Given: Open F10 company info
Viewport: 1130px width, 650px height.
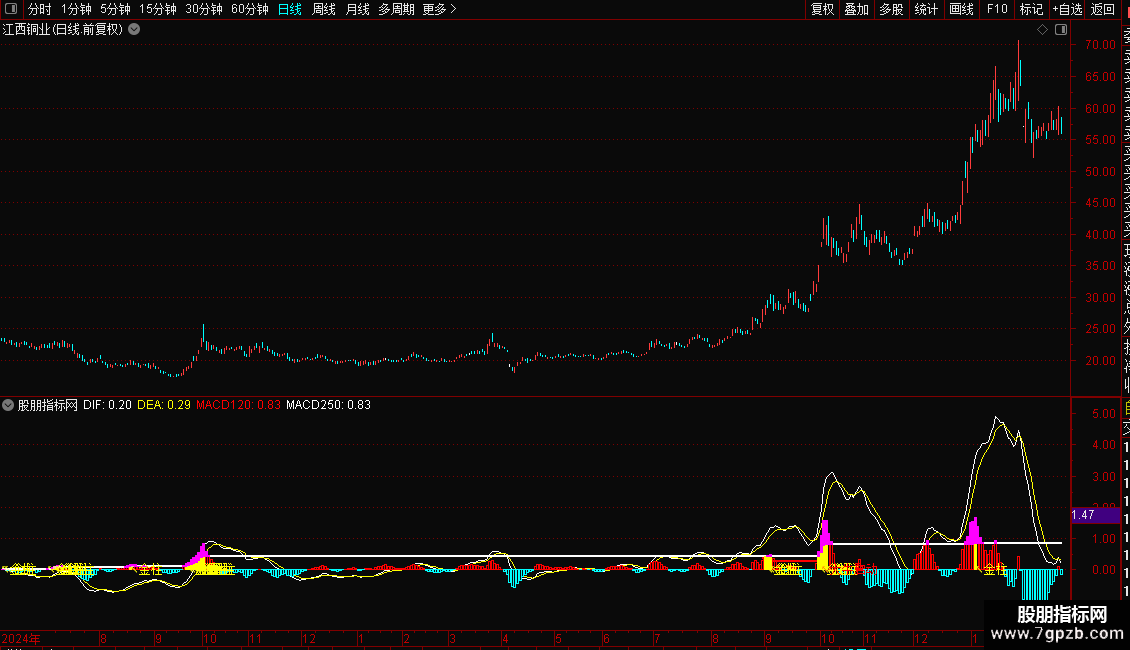Looking at the screenshot, I should (997, 9).
